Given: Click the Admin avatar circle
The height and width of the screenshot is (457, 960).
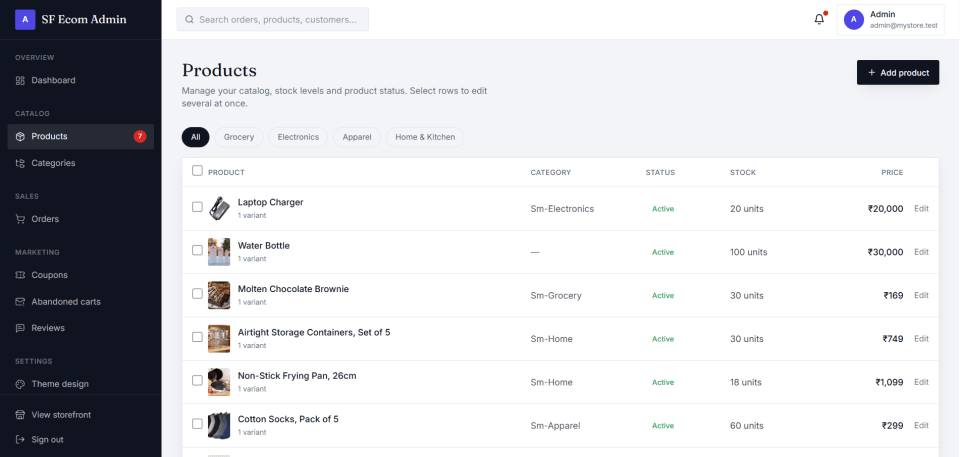Looking at the screenshot, I should (x=853, y=20).
